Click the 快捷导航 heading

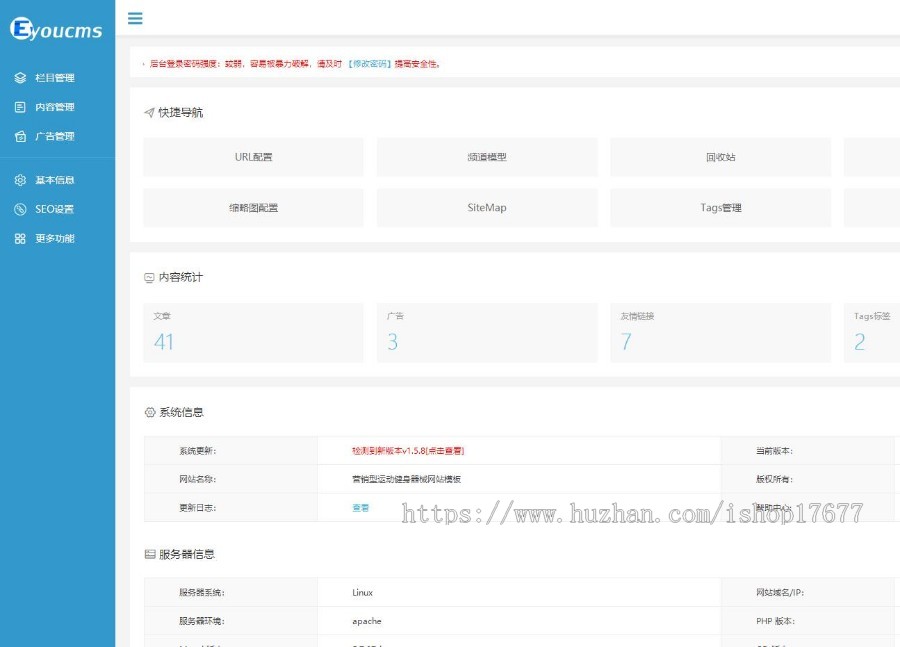pyautogui.click(x=181, y=113)
